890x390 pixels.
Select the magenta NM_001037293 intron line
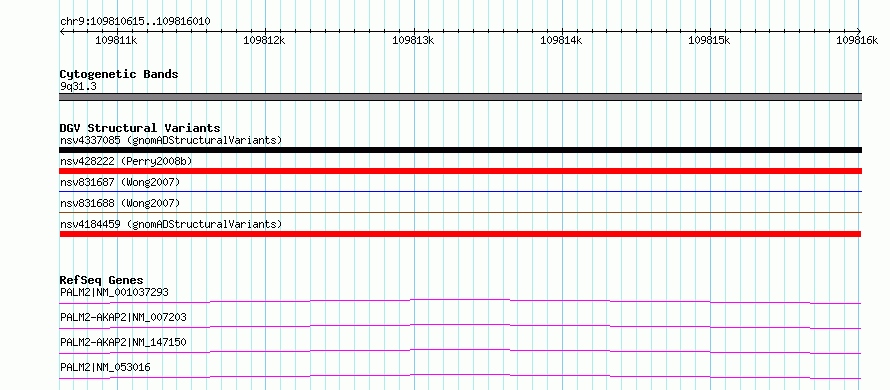[x=460, y=301]
